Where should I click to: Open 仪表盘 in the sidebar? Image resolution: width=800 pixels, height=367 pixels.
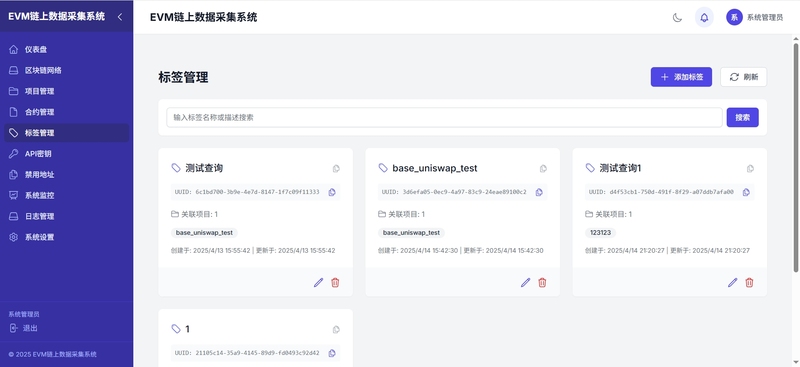click(66, 50)
